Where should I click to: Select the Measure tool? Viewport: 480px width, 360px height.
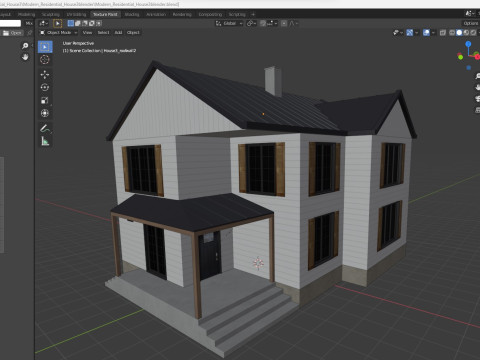(45, 141)
